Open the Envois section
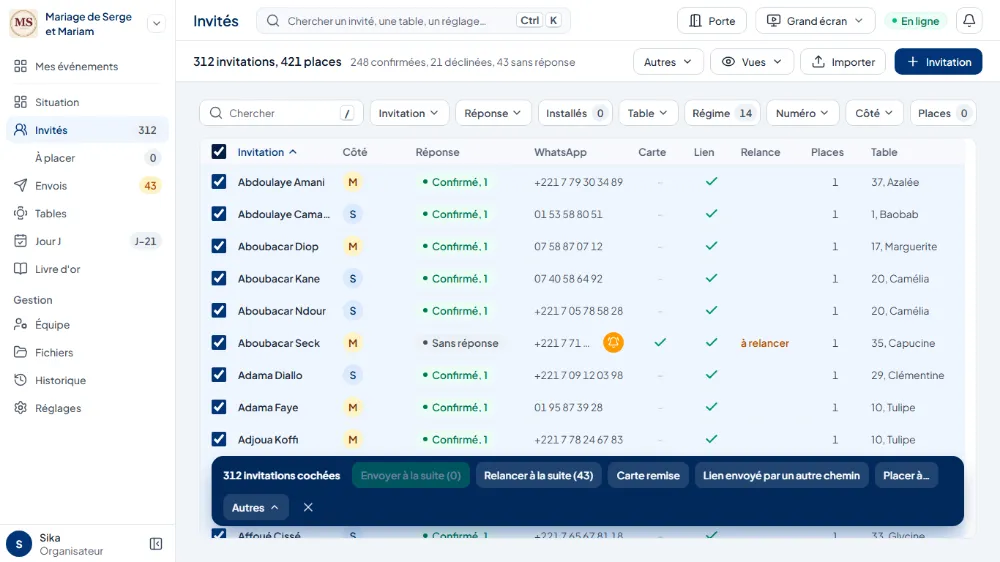The height and width of the screenshot is (562, 1000). (87, 186)
